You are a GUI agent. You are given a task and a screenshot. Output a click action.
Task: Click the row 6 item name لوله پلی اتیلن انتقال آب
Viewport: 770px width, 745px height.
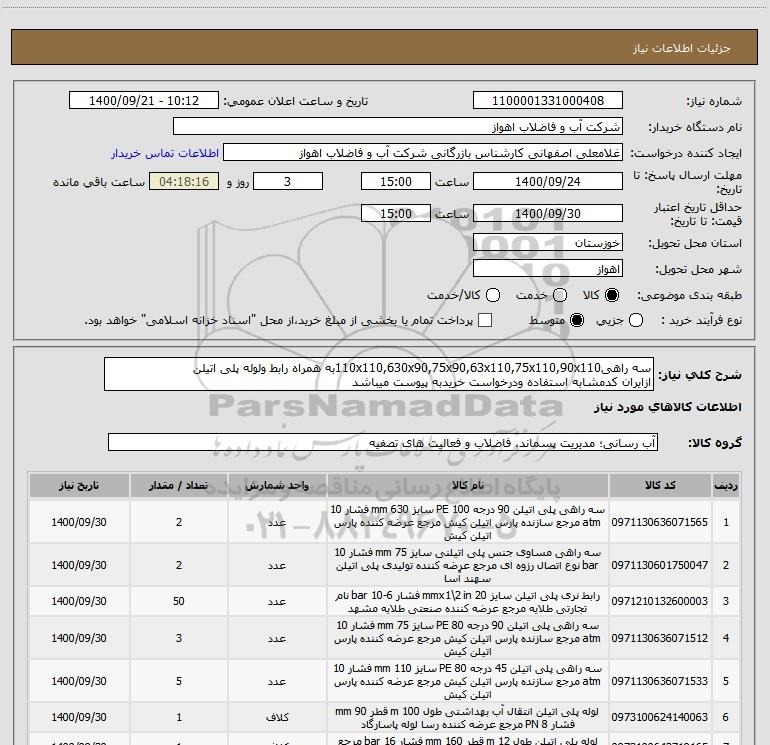[468, 717]
